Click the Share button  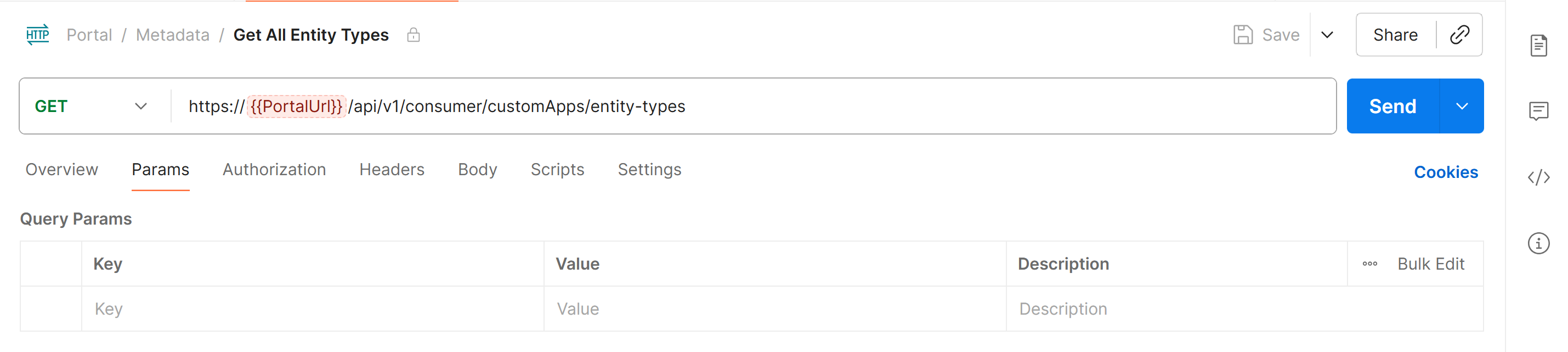tap(1395, 35)
